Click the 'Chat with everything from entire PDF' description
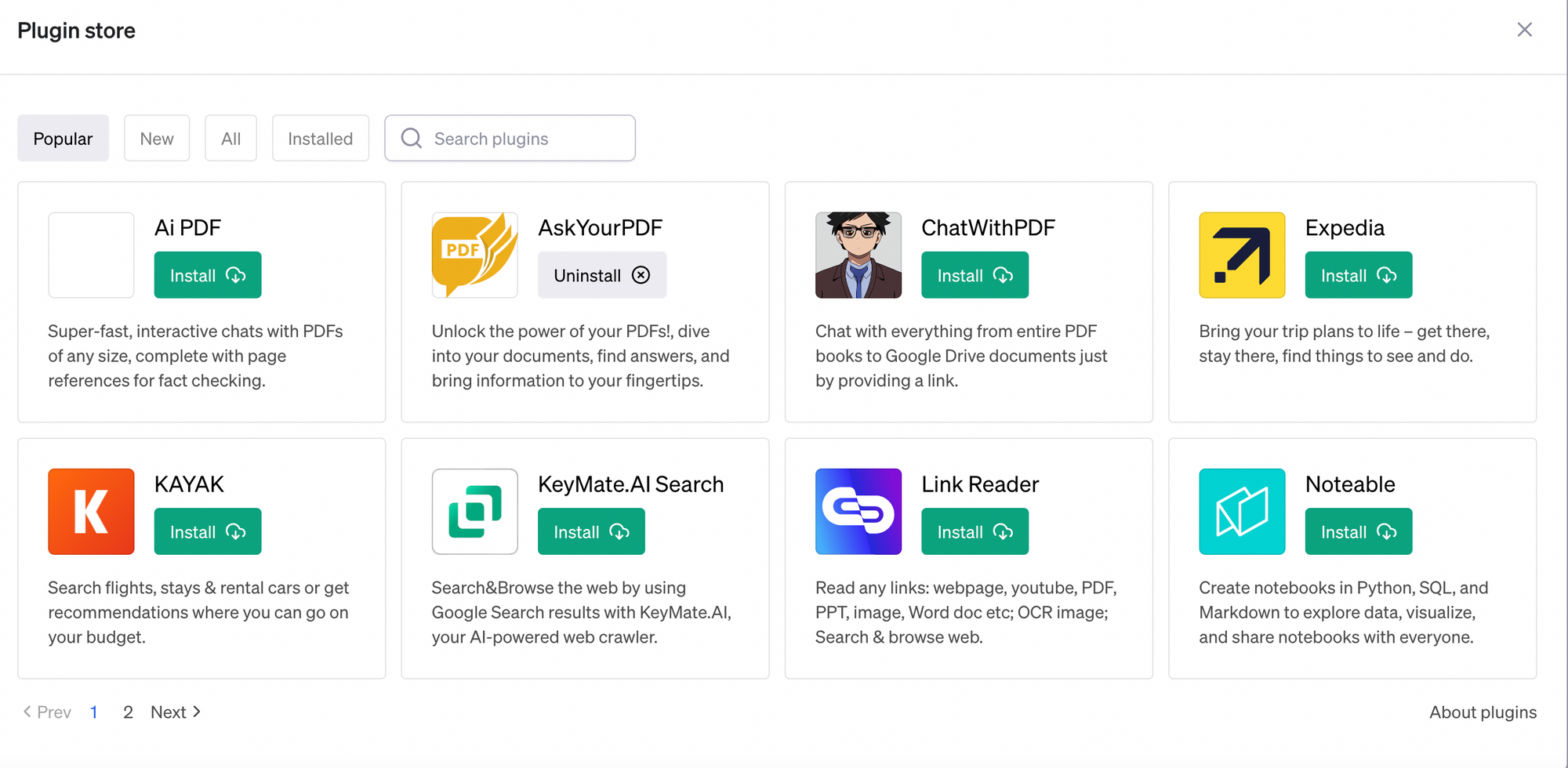 961,356
